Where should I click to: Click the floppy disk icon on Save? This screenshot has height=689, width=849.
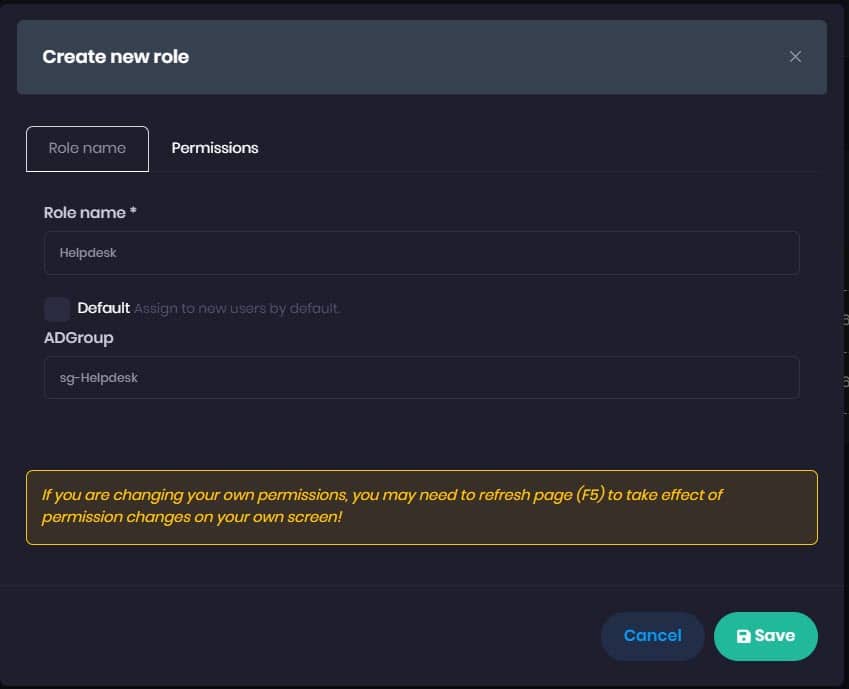click(x=743, y=636)
